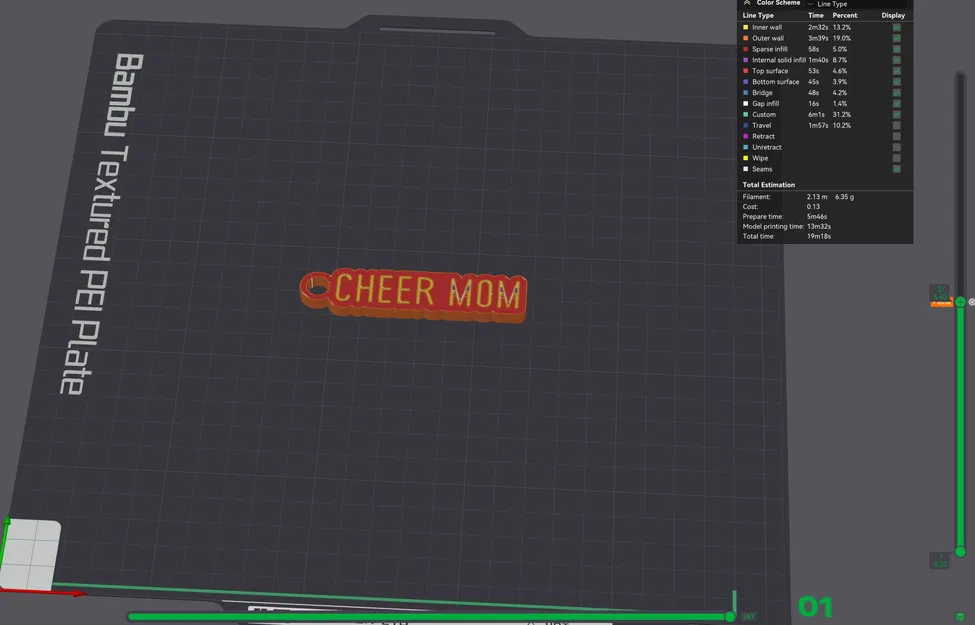
Task: Click the top handle of layer slider
Action: point(960,302)
